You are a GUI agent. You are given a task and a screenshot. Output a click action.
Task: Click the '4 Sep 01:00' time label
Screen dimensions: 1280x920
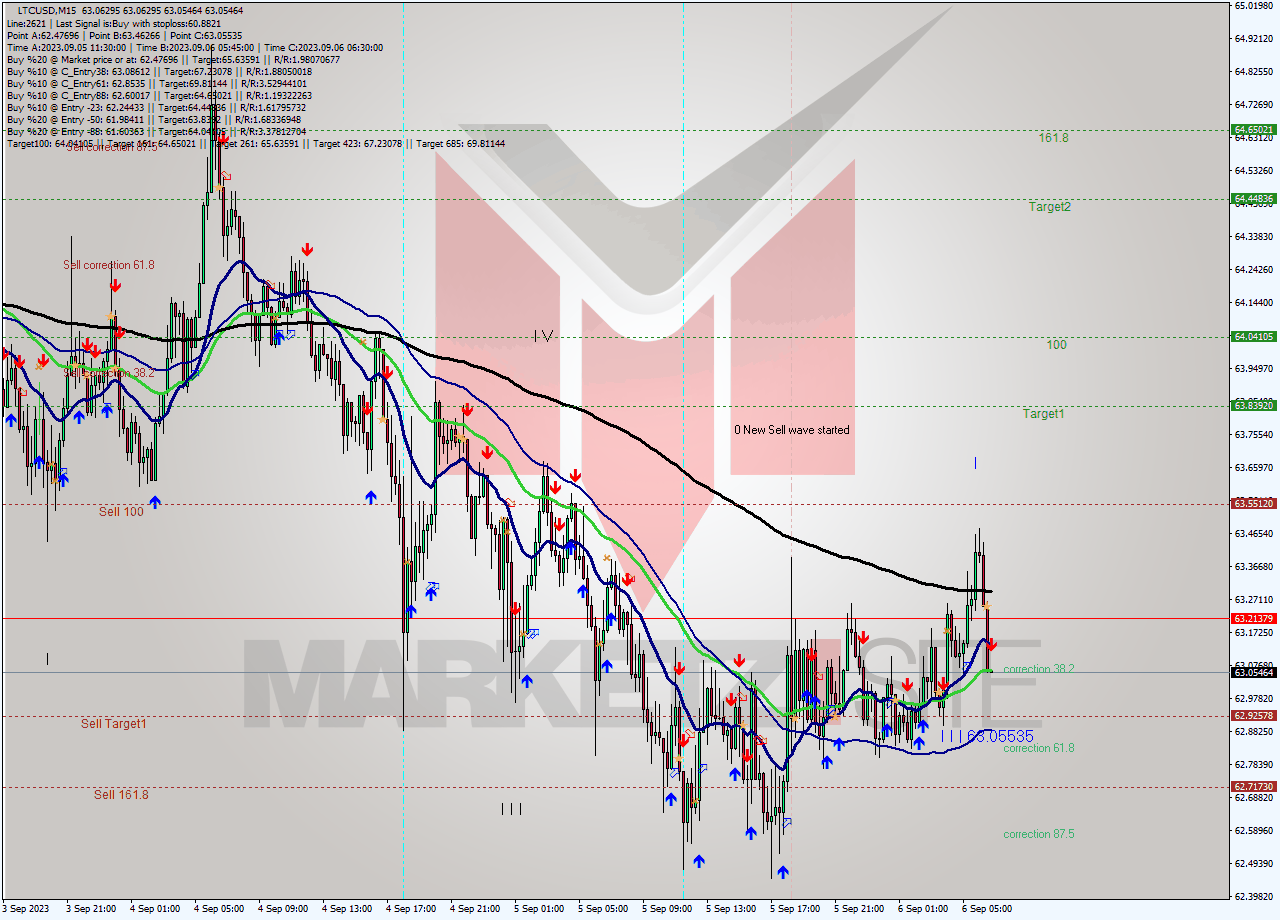[x=154, y=909]
